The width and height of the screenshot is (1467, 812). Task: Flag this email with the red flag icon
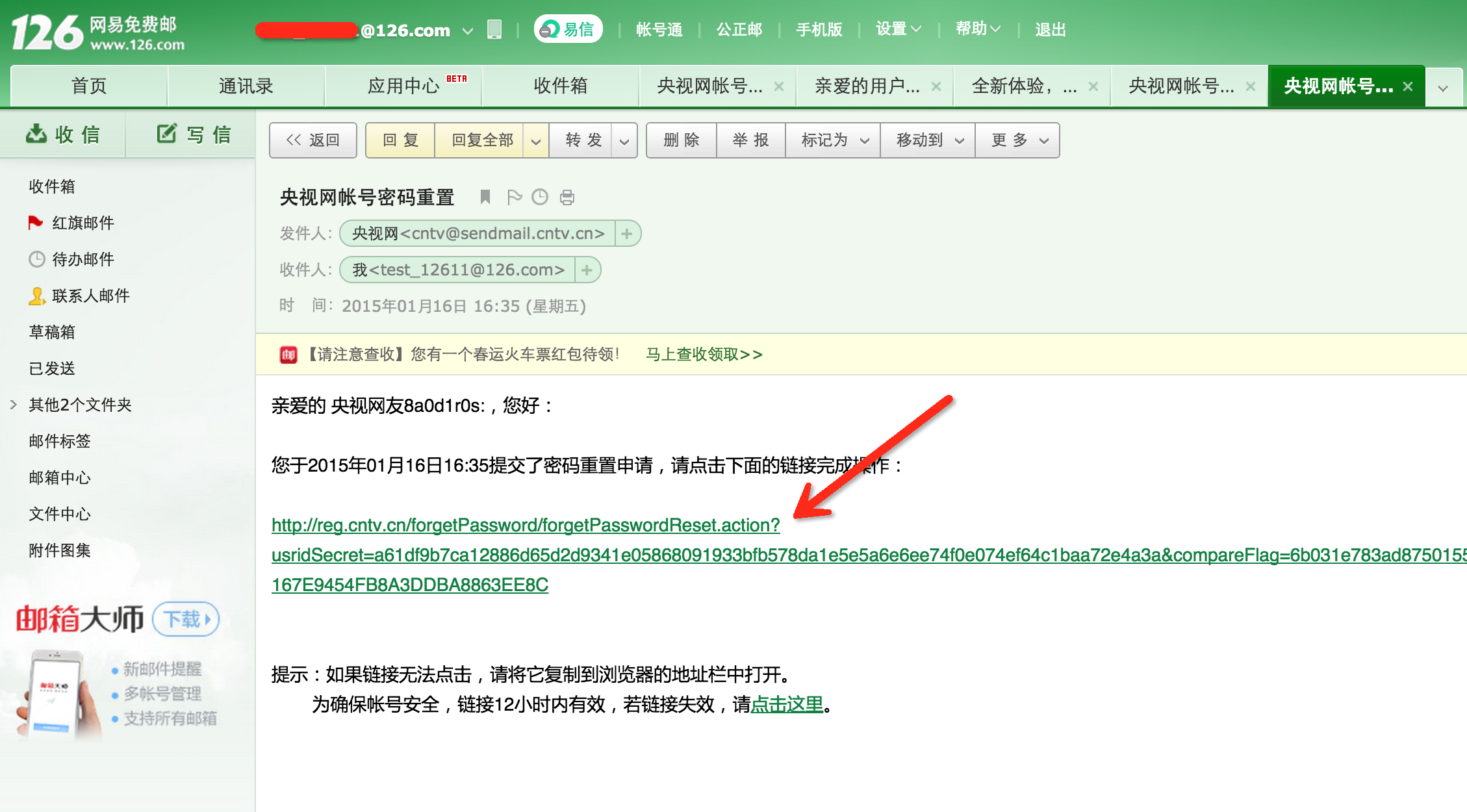[x=515, y=197]
